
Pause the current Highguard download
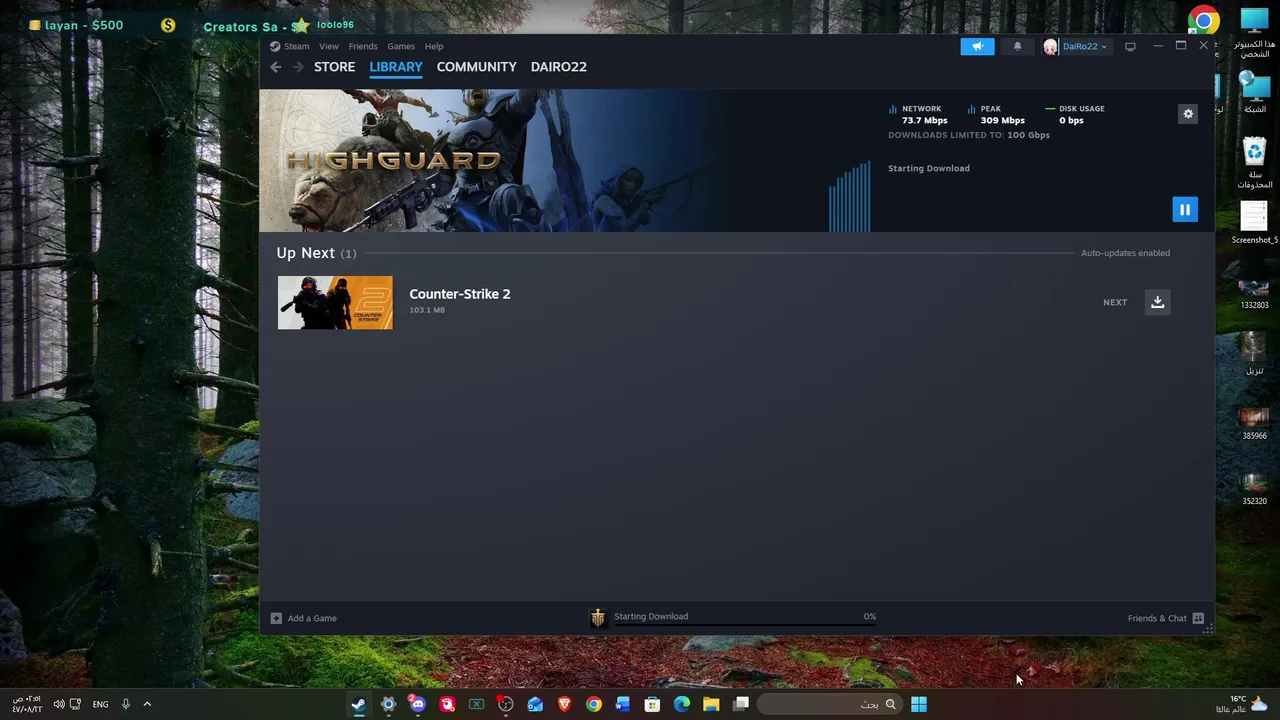1185,209
